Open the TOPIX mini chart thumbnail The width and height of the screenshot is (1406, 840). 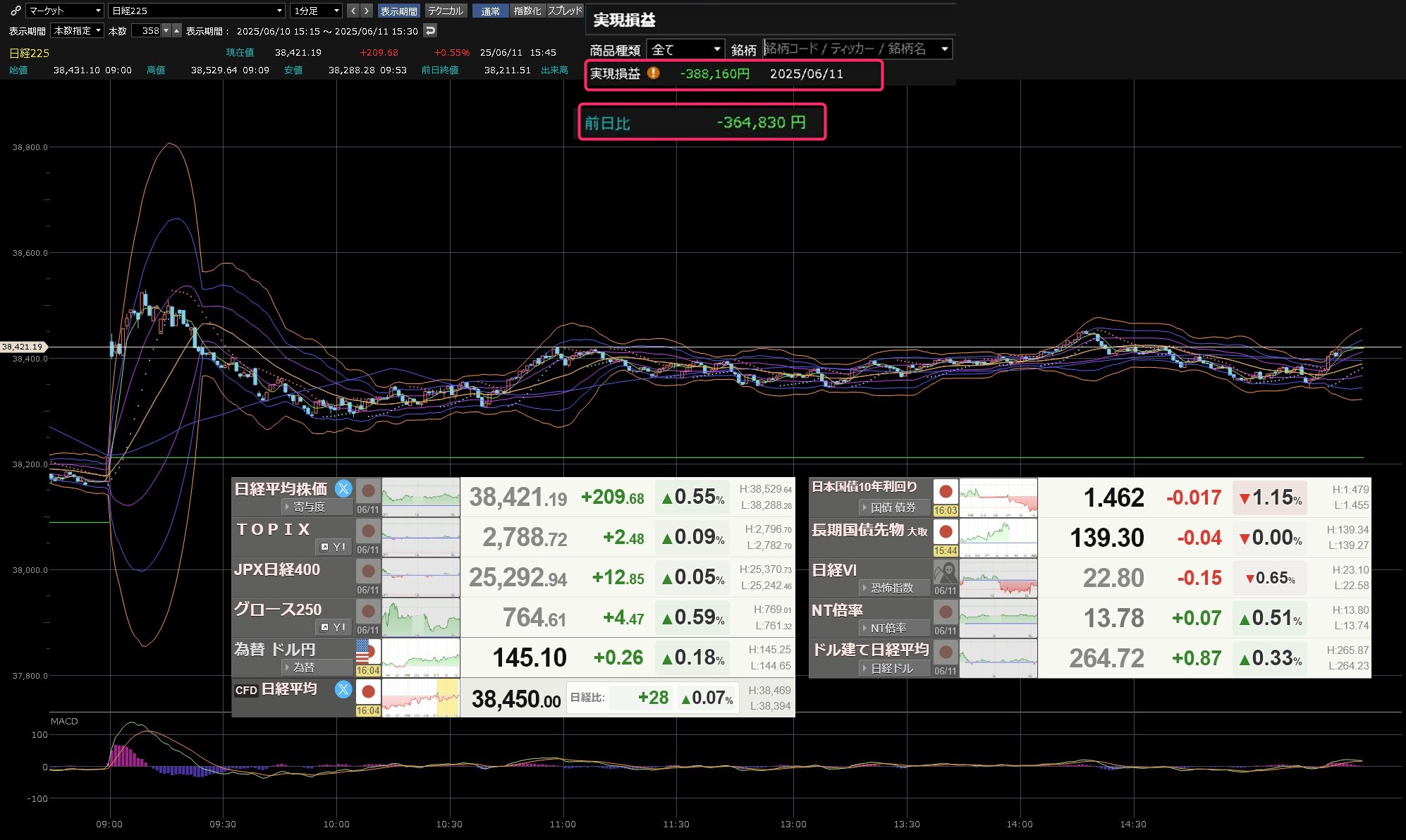tap(421, 537)
